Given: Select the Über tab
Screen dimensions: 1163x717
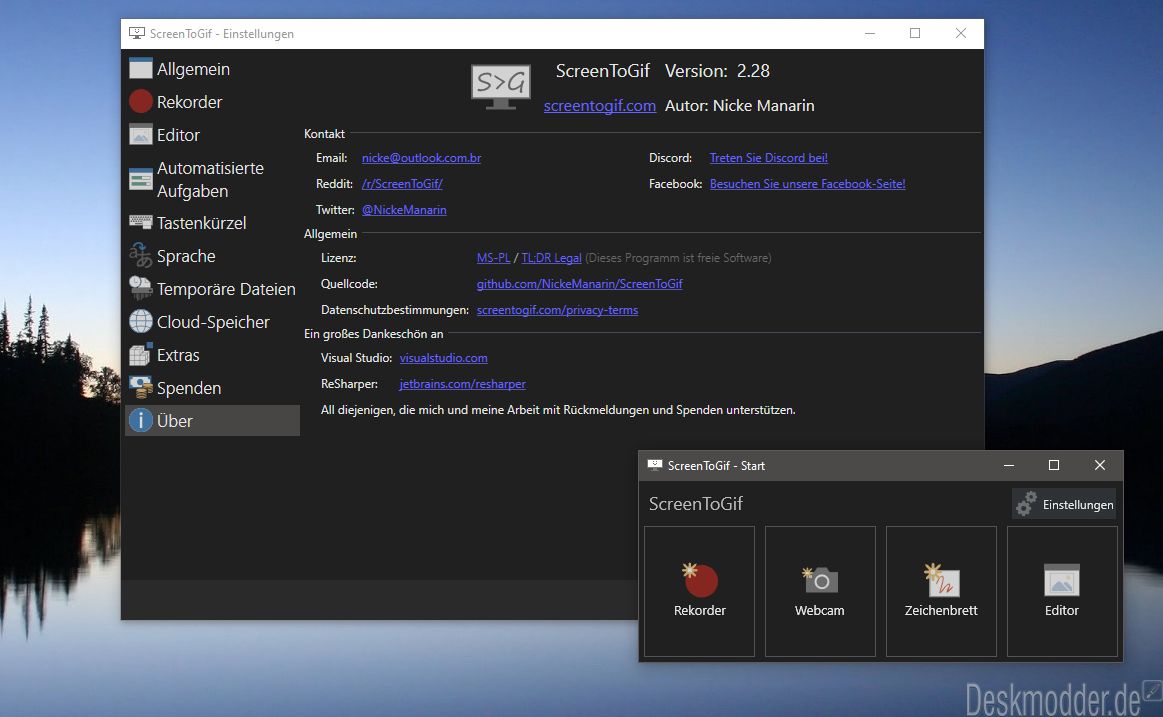Looking at the screenshot, I should (x=213, y=420).
